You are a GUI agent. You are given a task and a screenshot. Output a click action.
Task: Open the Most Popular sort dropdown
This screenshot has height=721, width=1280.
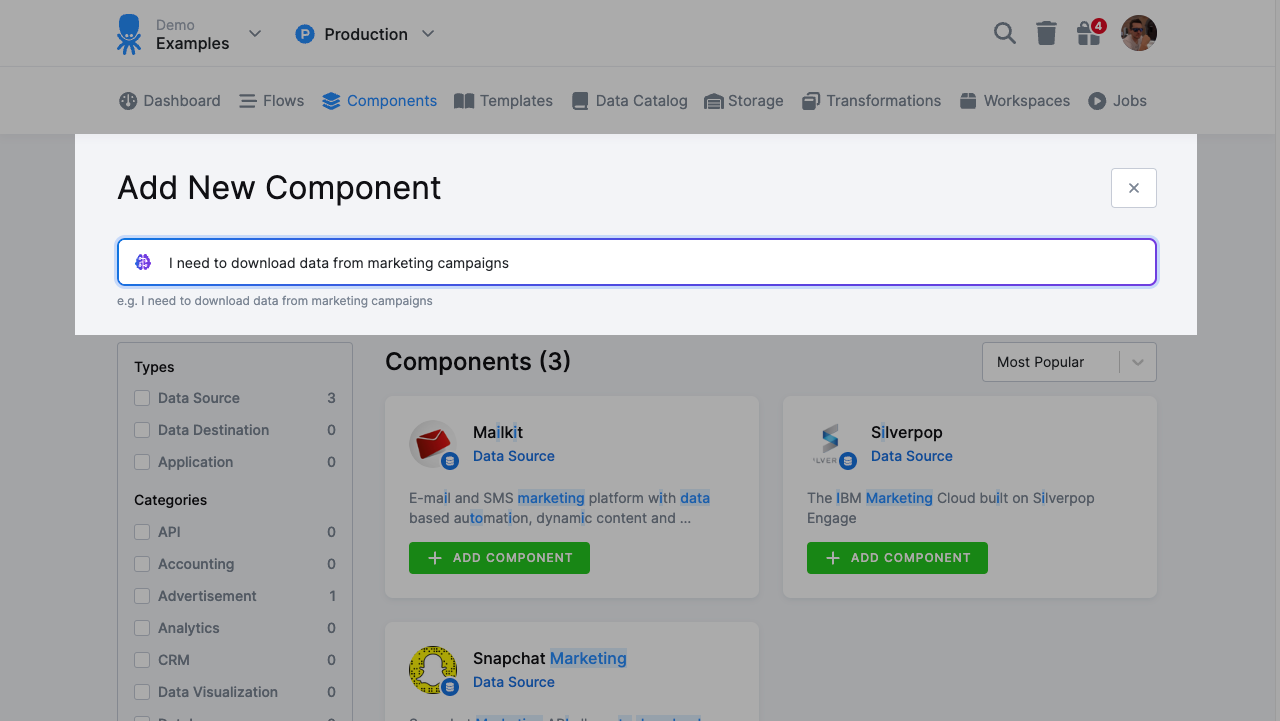click(x=1069, y=361)
